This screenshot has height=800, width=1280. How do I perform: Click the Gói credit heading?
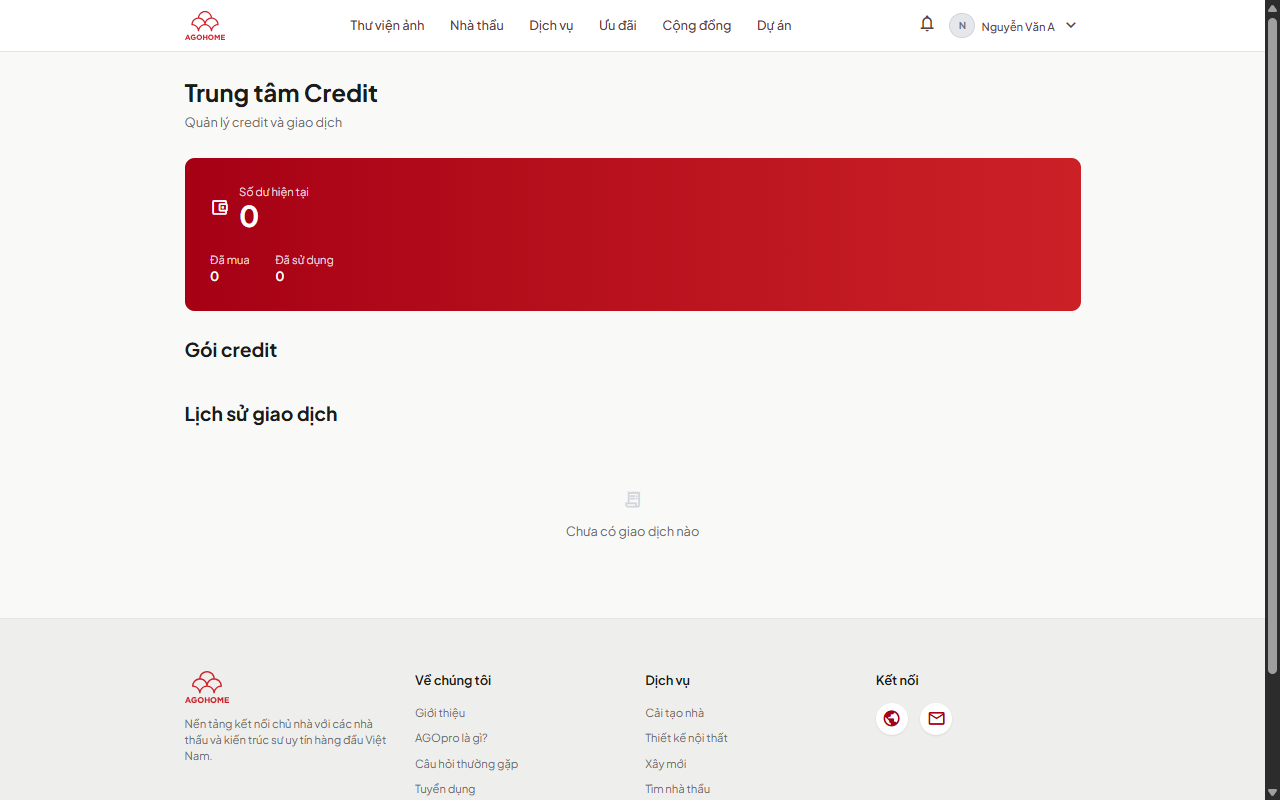(x=231, y=350)
